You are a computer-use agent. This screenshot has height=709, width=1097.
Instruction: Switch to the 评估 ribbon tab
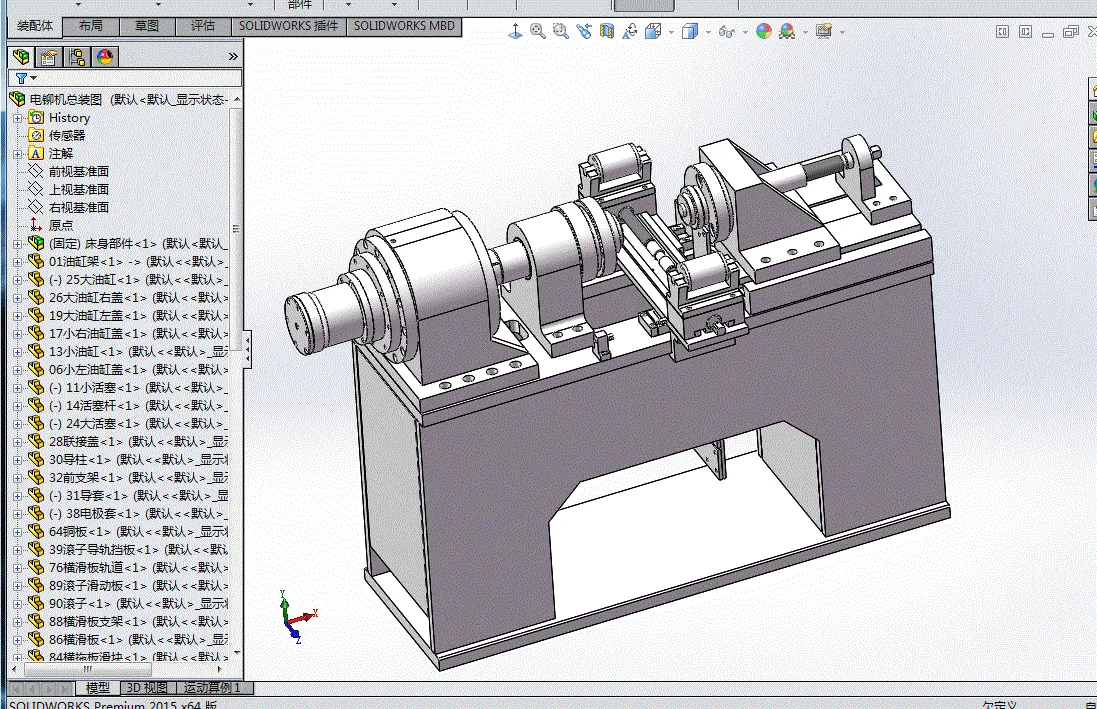(x=203, y=26)
